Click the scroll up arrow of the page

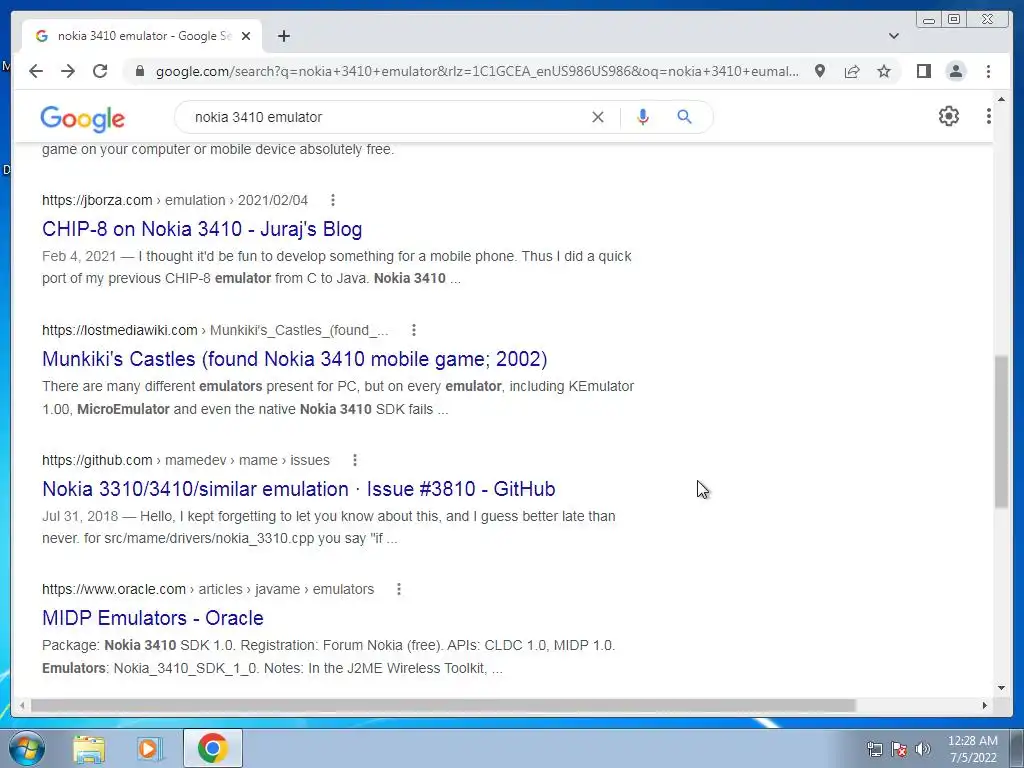[1001, 99]
